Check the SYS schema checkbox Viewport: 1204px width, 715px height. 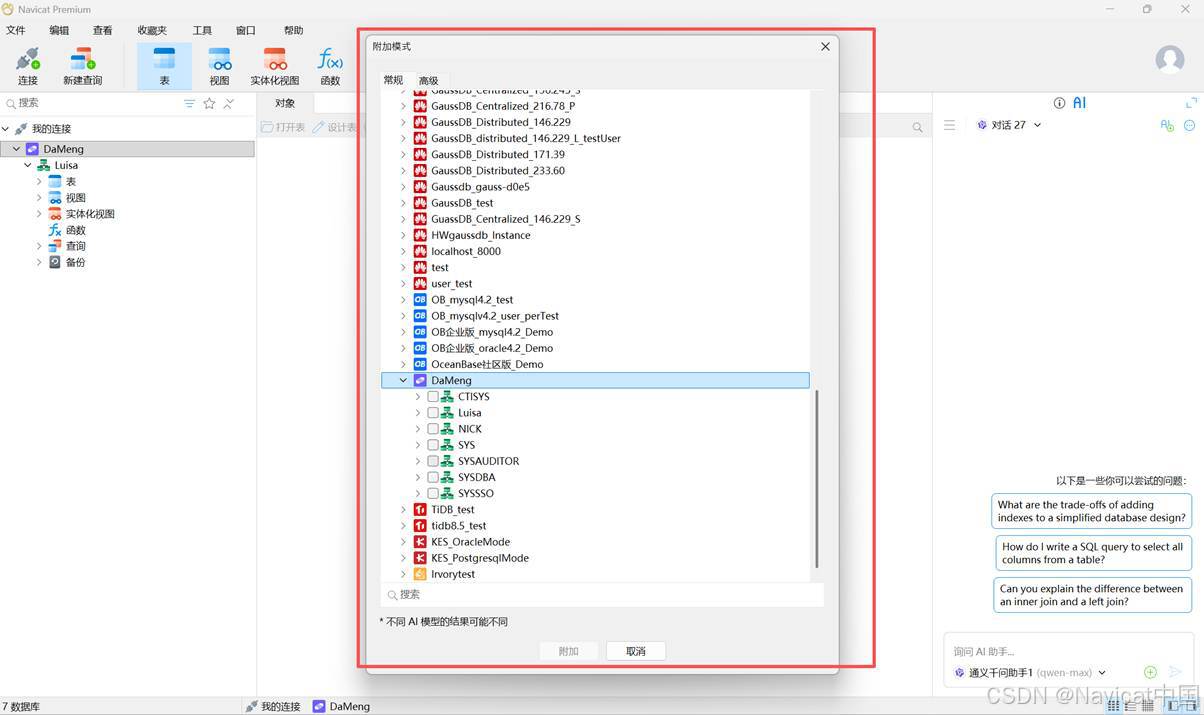(433, 445)
